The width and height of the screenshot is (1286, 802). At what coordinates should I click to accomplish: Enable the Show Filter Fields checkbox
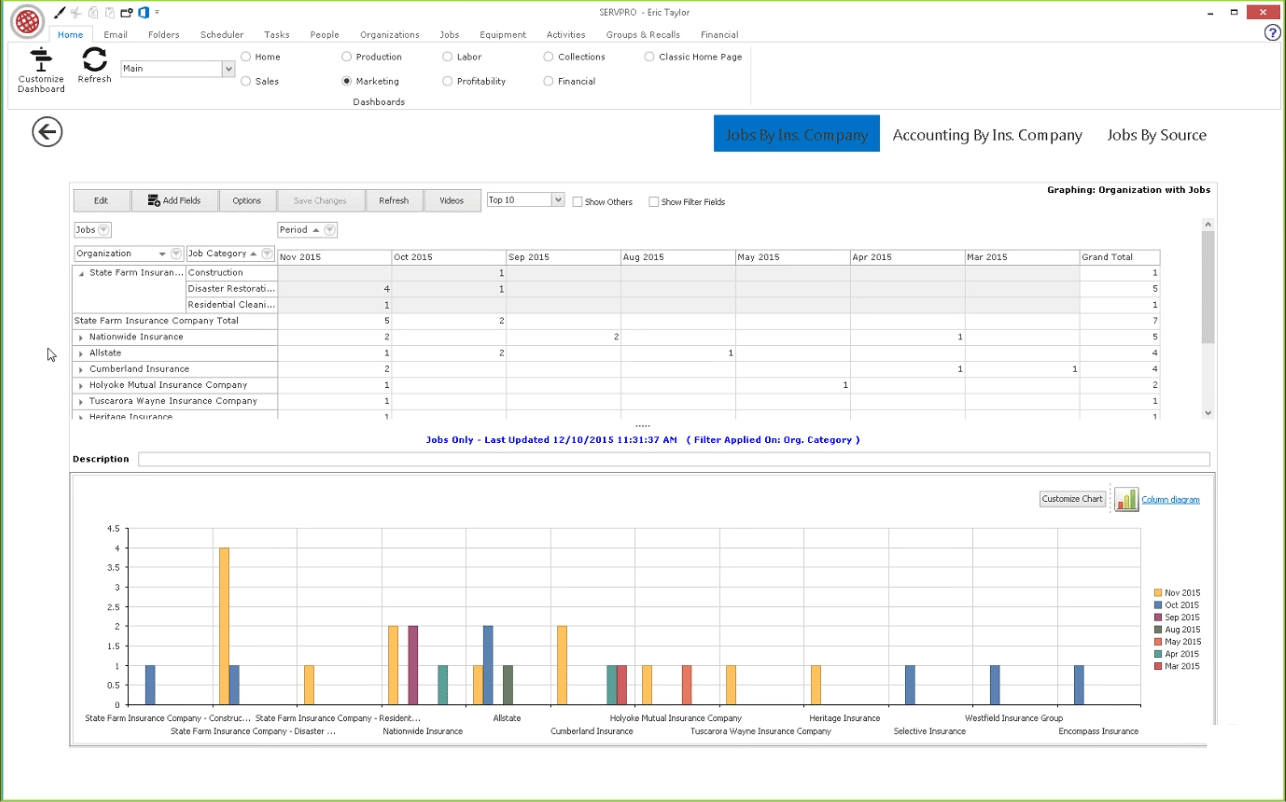(654, 202)
